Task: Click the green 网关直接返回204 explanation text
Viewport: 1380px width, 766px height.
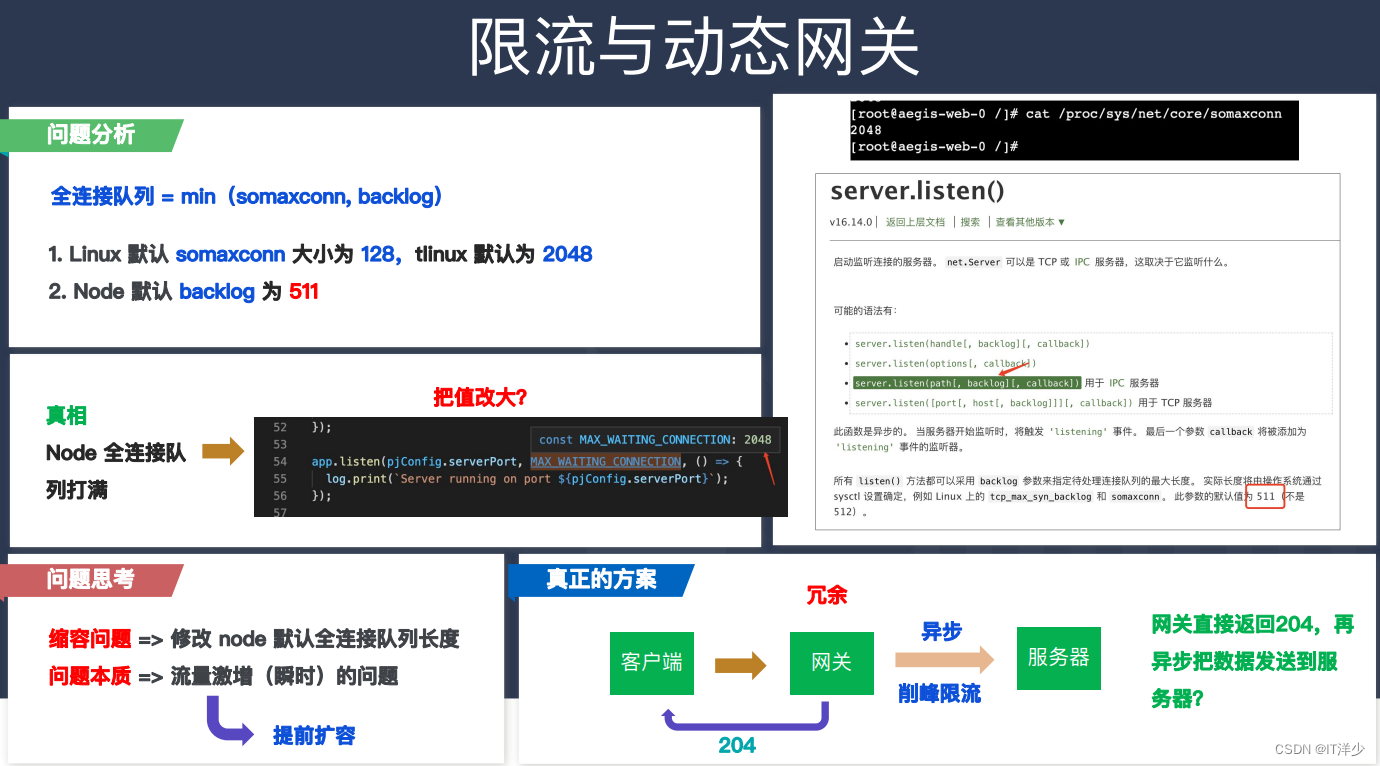Action: pos(1252,661)
